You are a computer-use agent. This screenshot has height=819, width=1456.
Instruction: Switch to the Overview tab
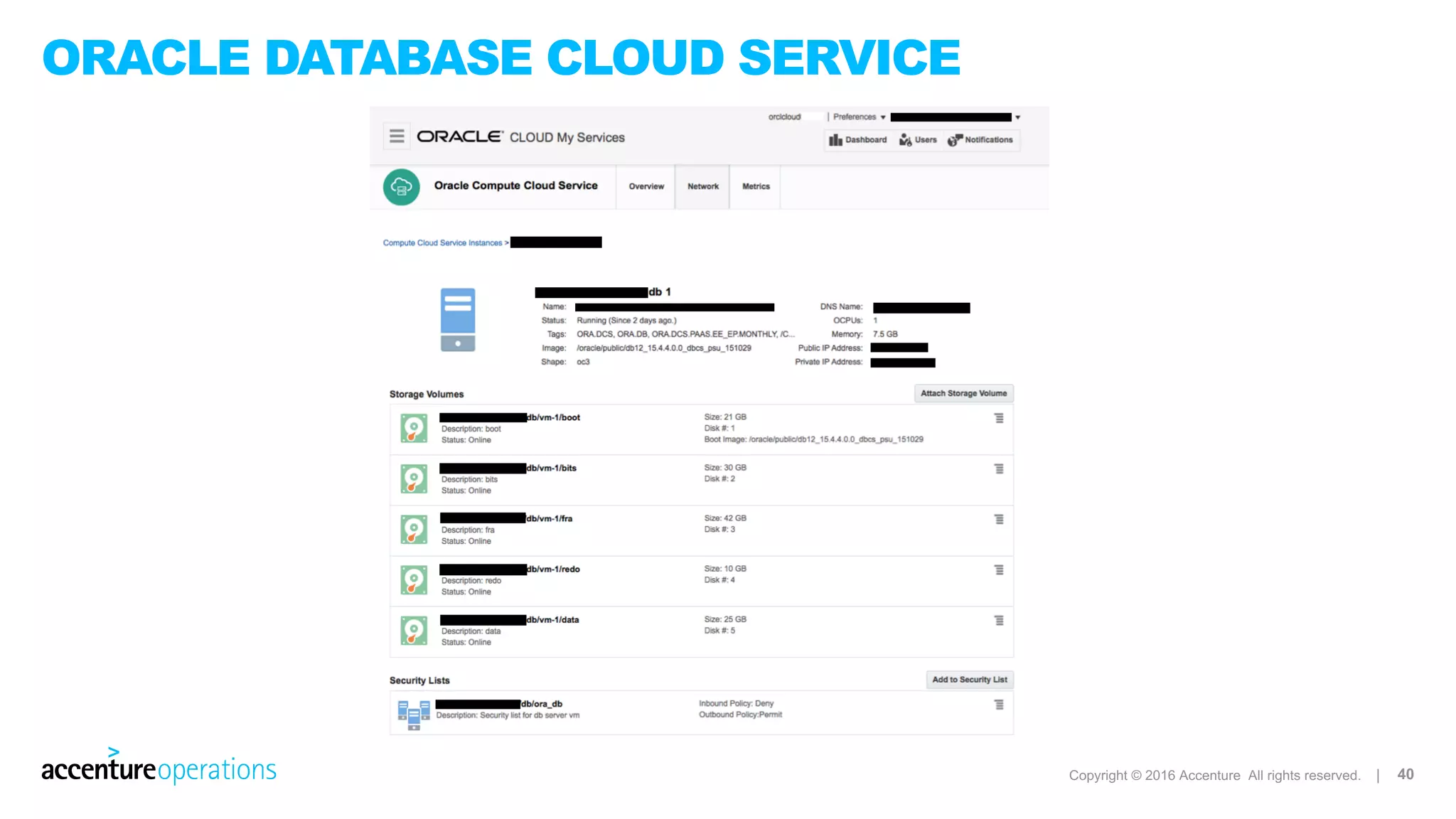pyautogui.click(x=646, y=186)
